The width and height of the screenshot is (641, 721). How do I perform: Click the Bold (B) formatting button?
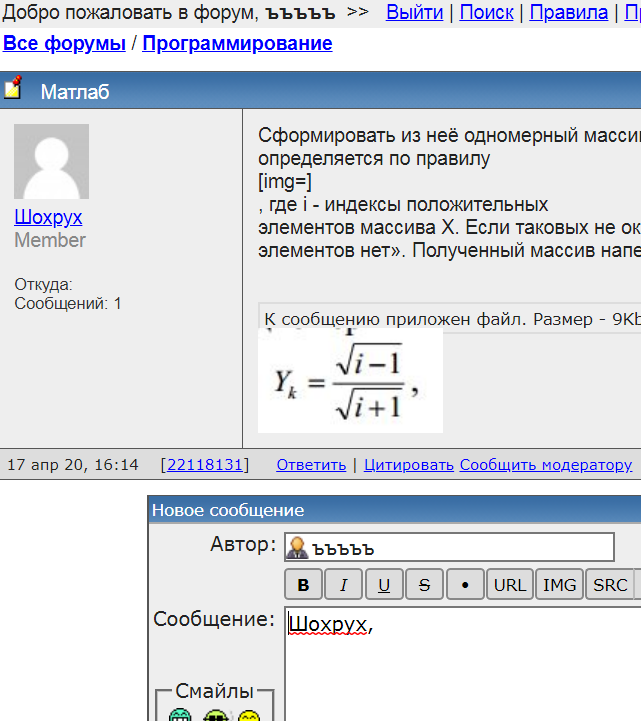(x=303, y=585)
